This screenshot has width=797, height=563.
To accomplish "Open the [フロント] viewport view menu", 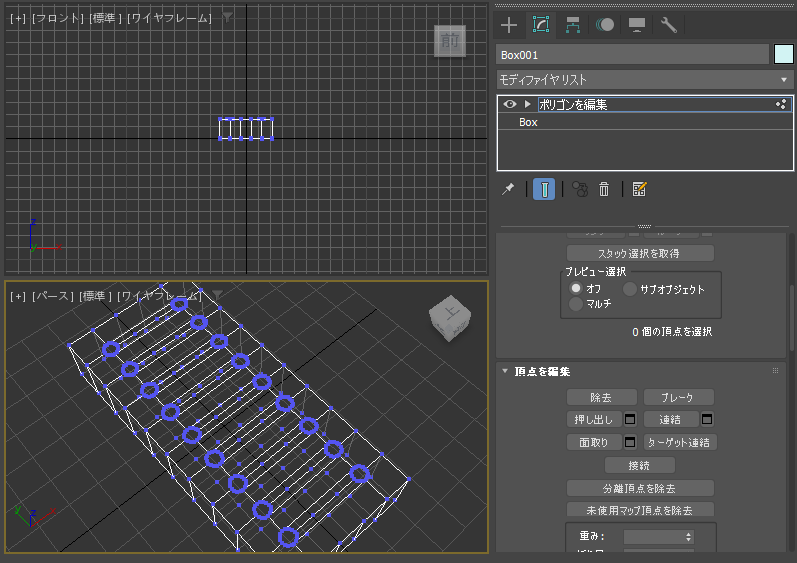I will (x=58, y=18).
